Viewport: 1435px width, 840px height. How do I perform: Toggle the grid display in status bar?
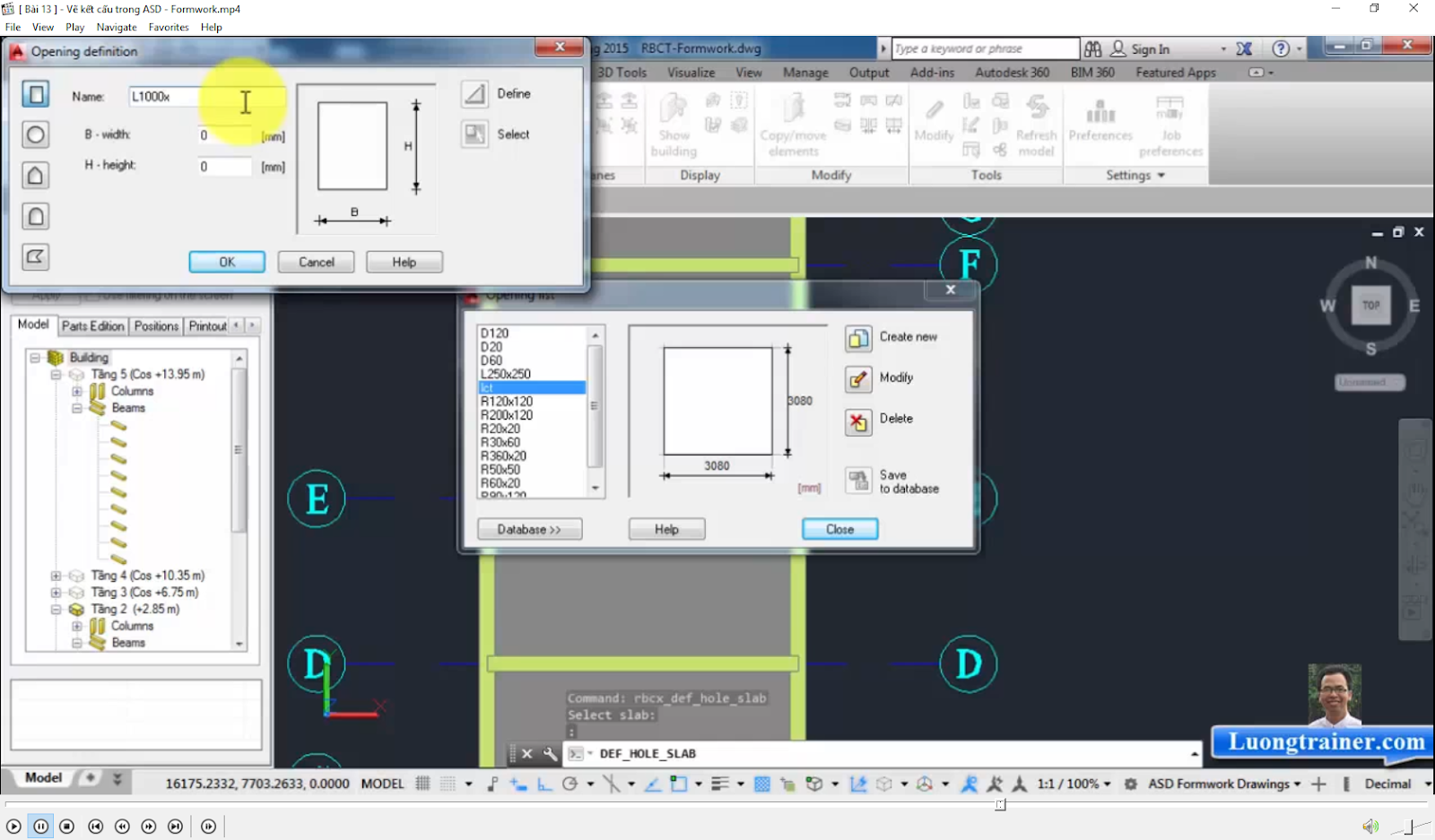coord(423,784)
